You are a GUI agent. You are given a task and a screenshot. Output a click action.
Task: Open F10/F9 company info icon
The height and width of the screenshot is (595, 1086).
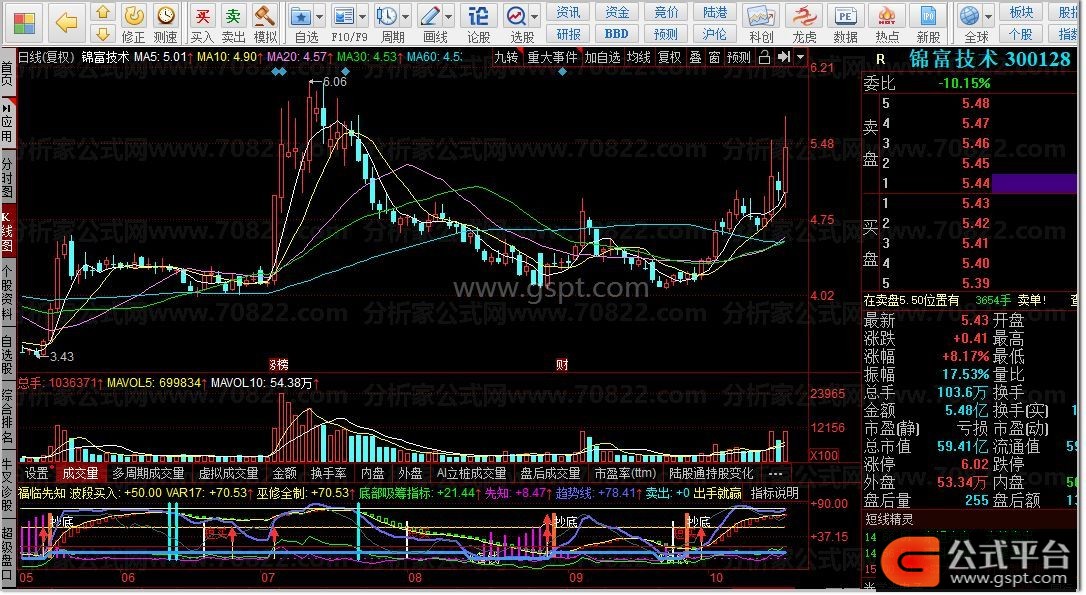click(343, 16)
